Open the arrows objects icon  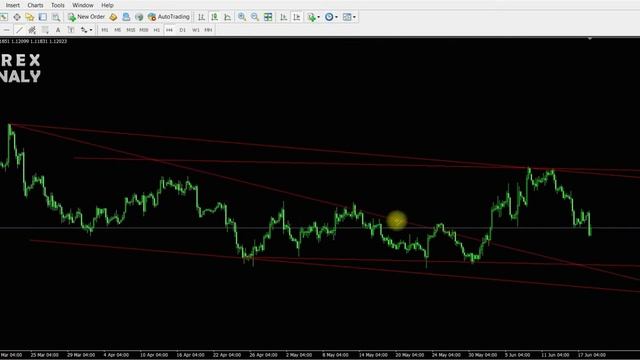pos(84,30)
